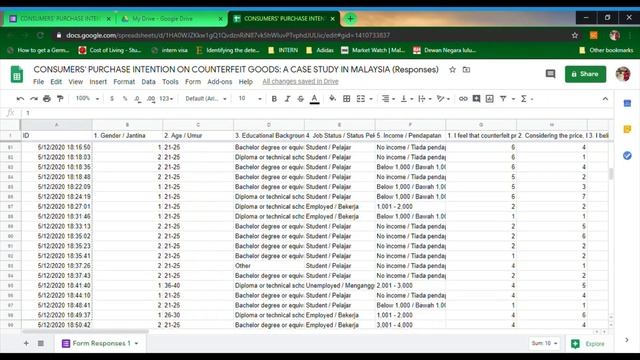Open the text color picker
The width and height of the screenshot is (640, 360).
[314, 99]
